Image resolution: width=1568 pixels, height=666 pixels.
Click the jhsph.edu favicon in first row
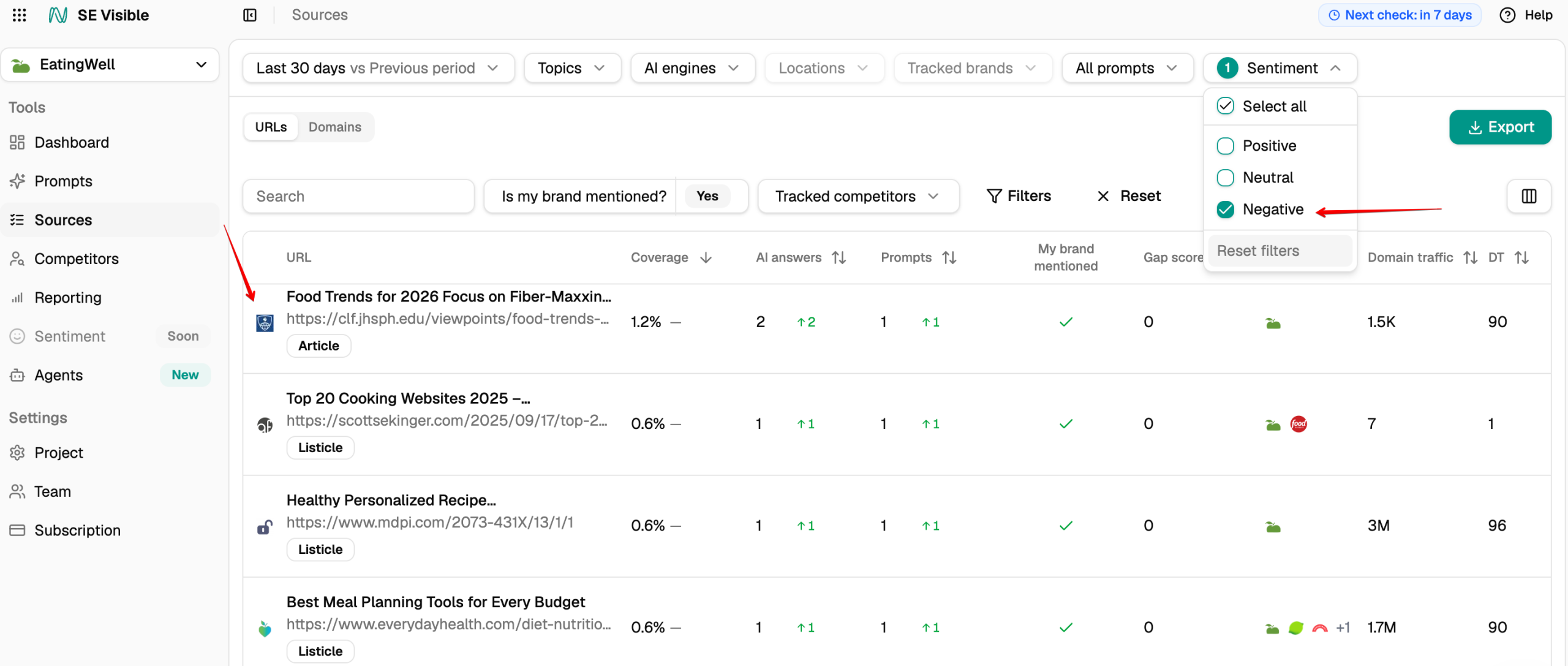(x=265, y=323)
